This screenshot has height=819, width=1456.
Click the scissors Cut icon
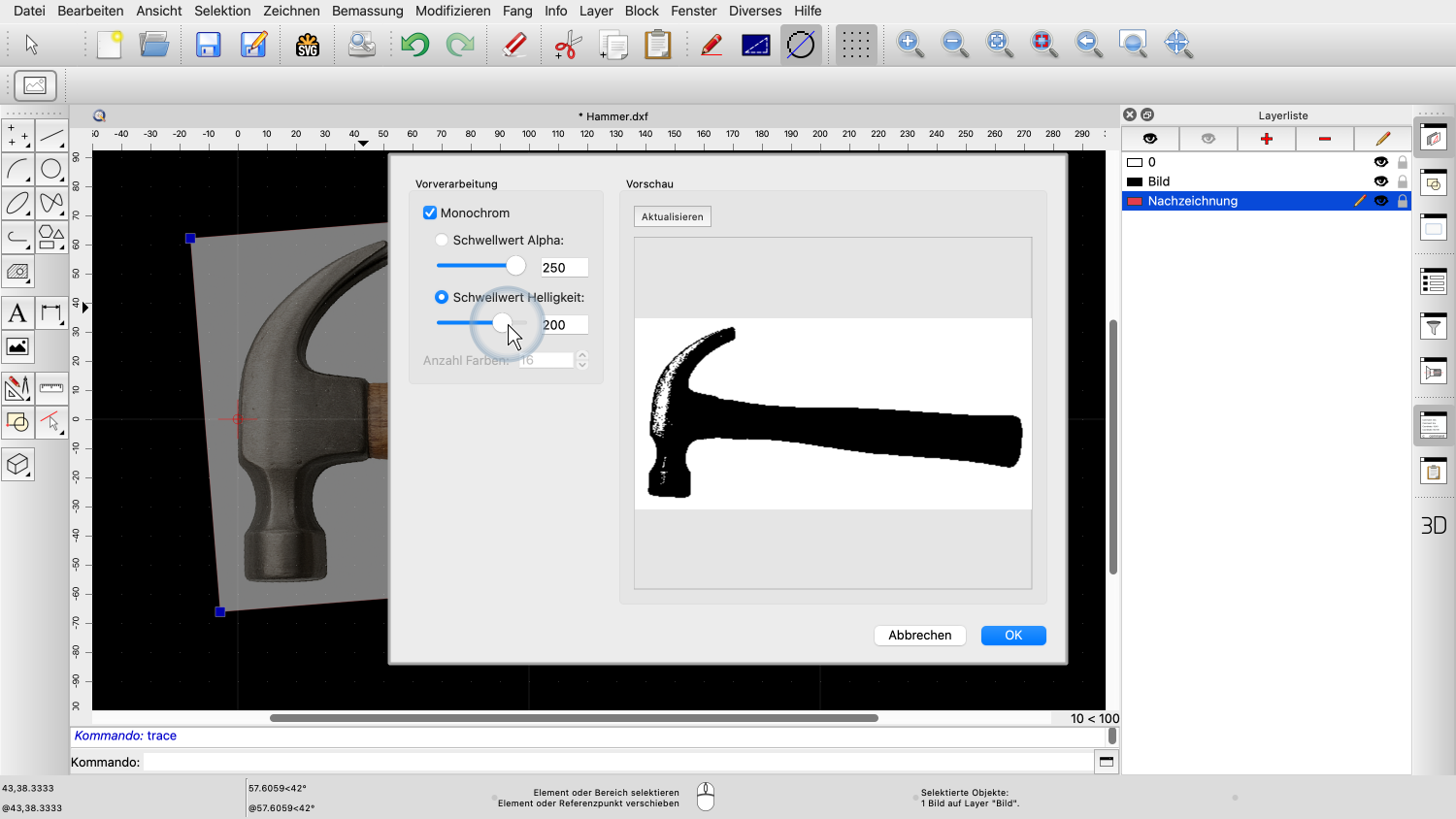coord(567,45)
